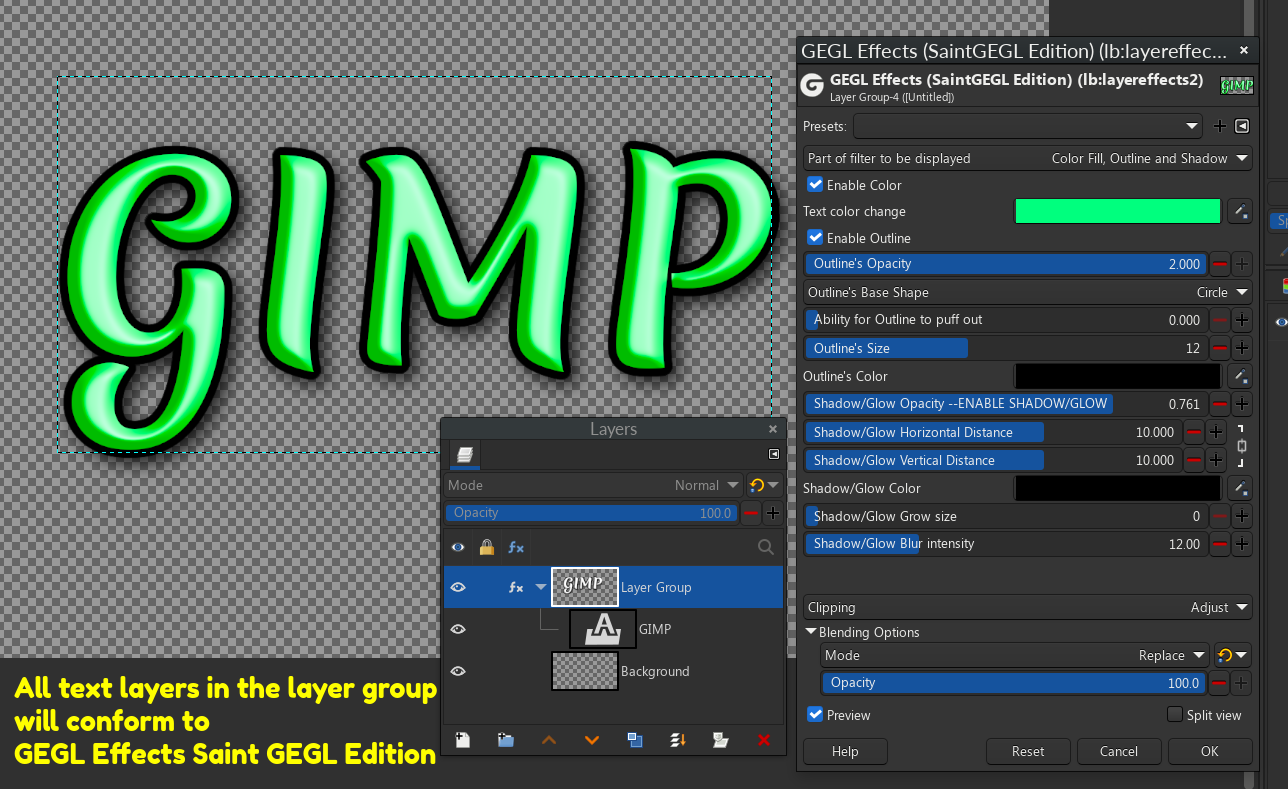Viewport: 1288px width, 789px height.
Task: Select the Layers tab icon
Action: click(465, 455)
